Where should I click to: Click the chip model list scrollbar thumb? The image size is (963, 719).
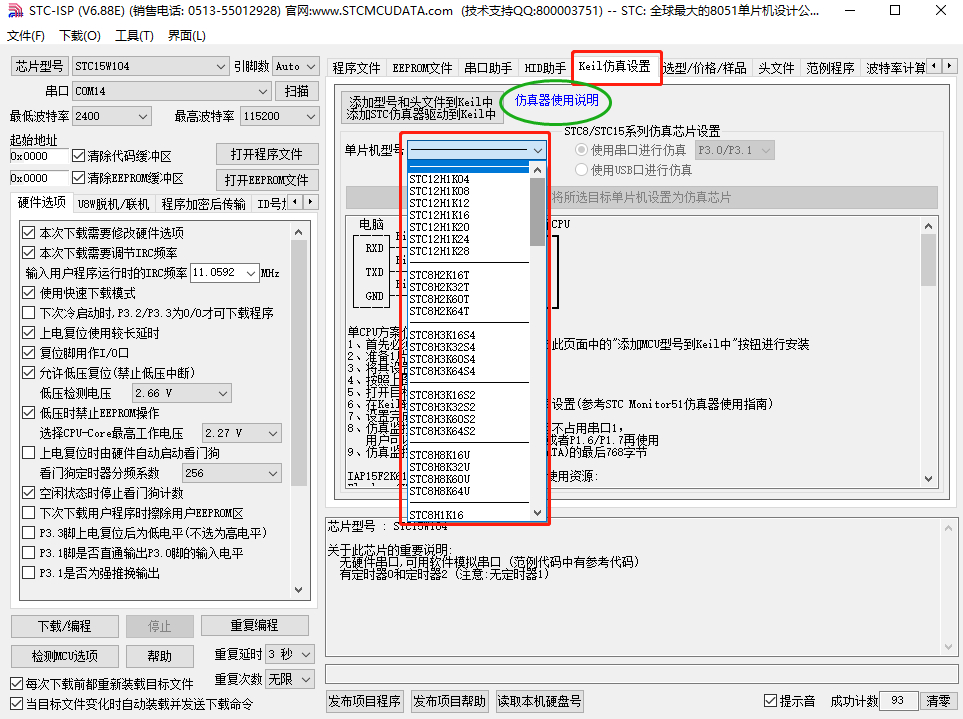[x=537, y=211]
